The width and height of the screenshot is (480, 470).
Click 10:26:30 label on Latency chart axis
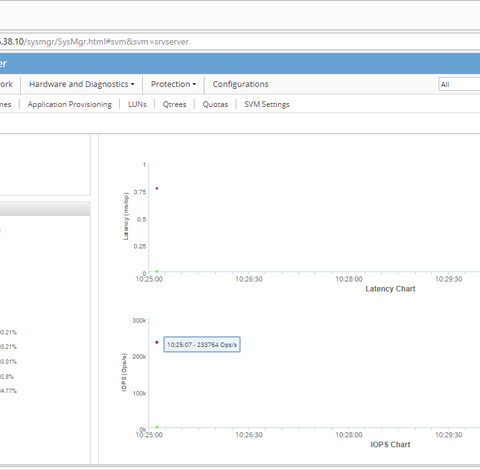(x=249, y=279)
